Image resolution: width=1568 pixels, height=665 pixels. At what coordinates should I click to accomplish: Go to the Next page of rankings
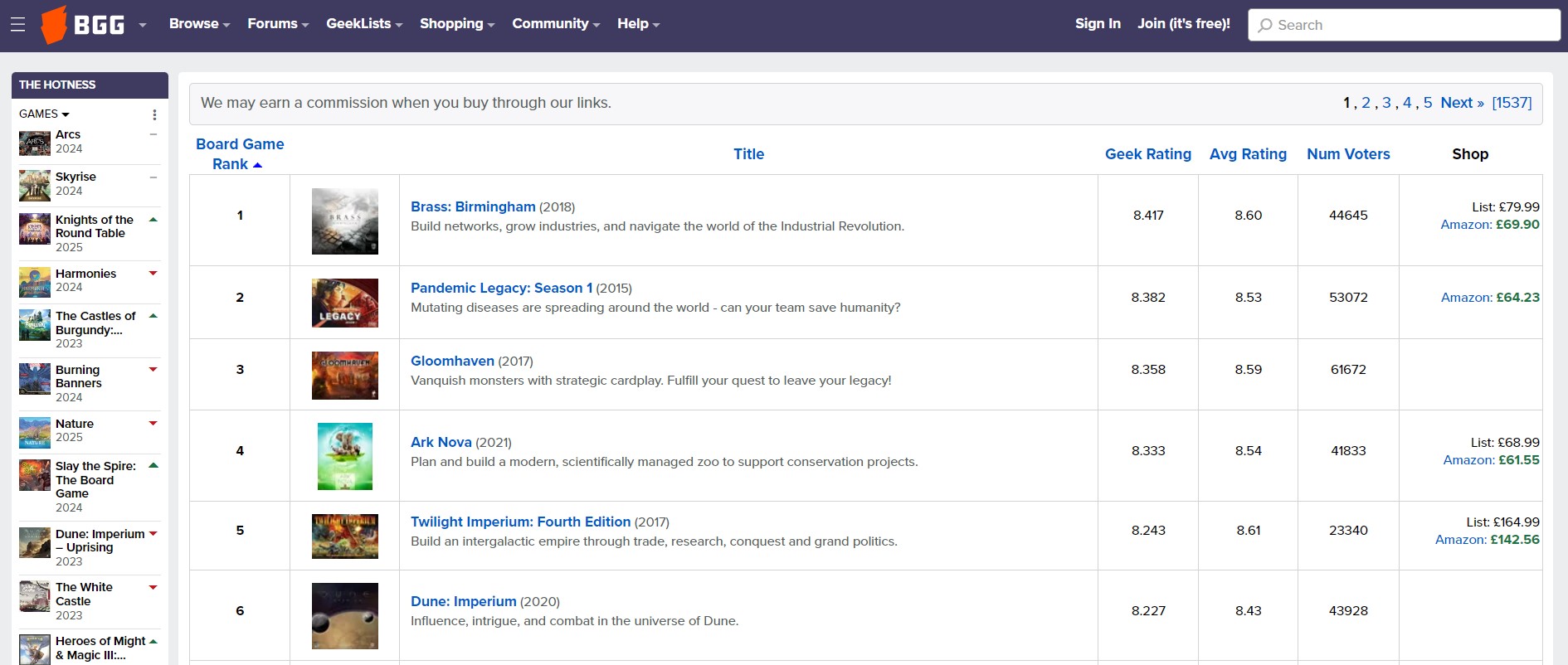(x=1462, y=103)
